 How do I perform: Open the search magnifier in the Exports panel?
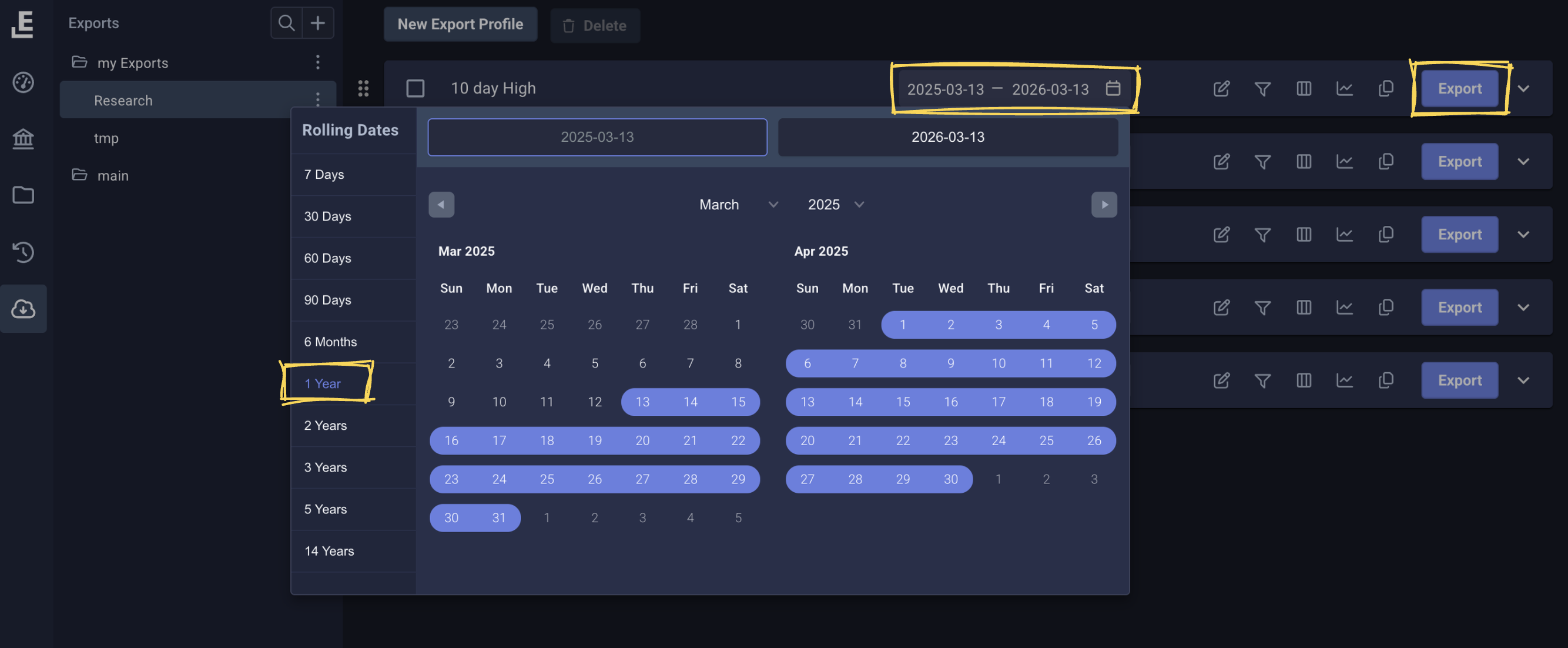(286, 22)
